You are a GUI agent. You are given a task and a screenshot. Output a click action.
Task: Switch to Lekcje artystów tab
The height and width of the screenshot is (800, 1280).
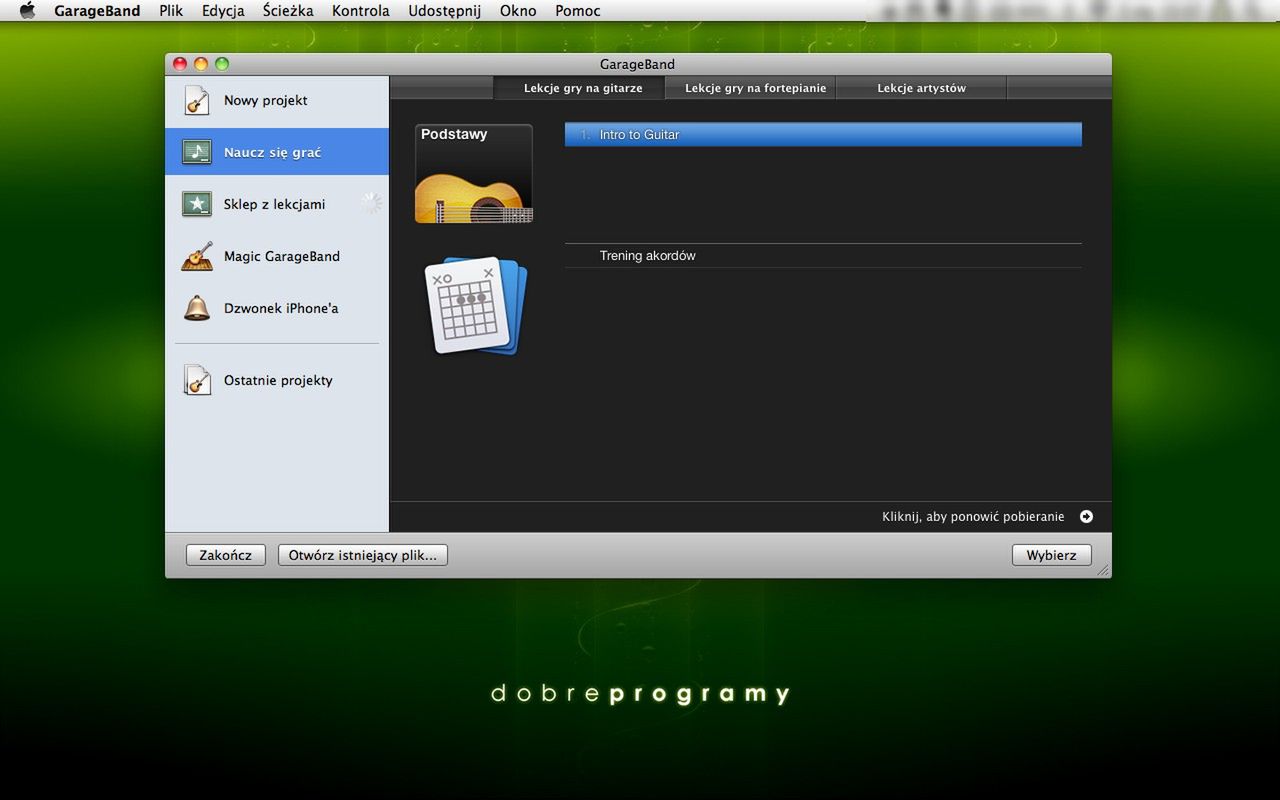[x=921, y=88]
